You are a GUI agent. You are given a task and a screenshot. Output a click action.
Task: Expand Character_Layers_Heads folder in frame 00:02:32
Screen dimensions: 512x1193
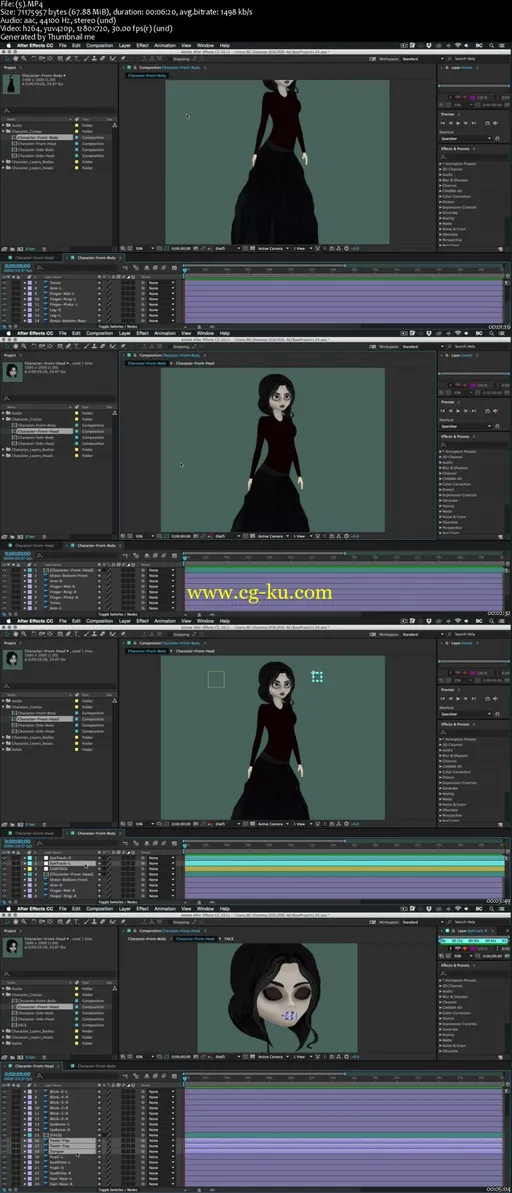[x=4, y=456]
